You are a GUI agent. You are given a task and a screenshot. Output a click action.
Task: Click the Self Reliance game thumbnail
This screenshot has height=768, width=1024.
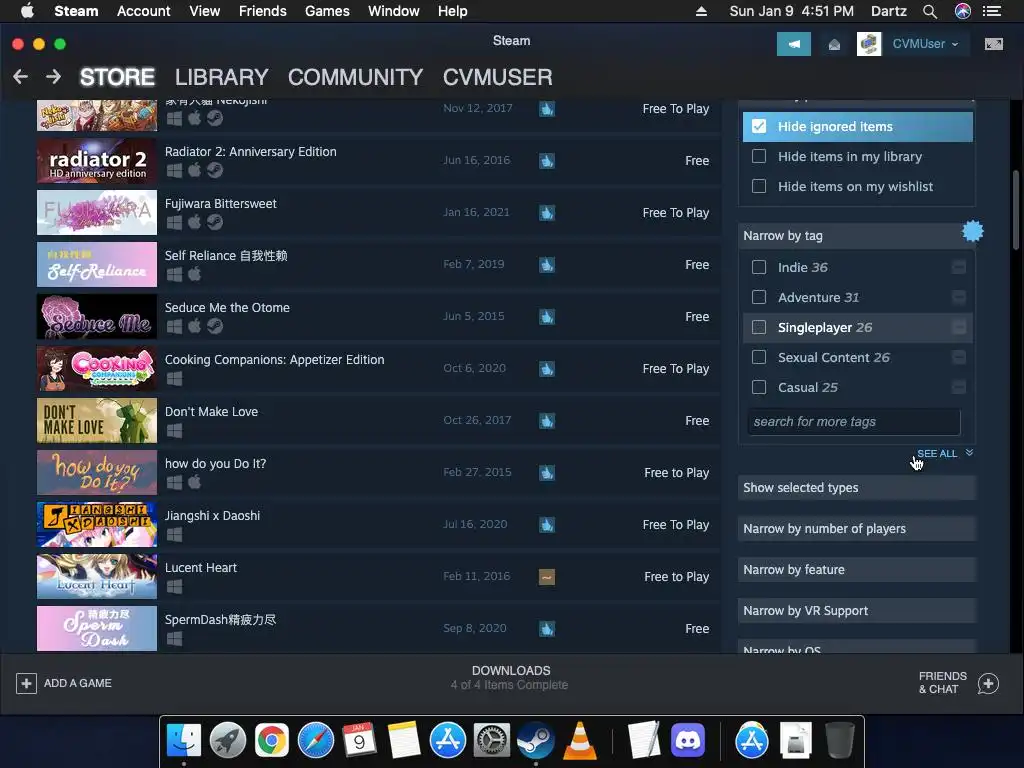pyautogui.click(x=97, y=264)
